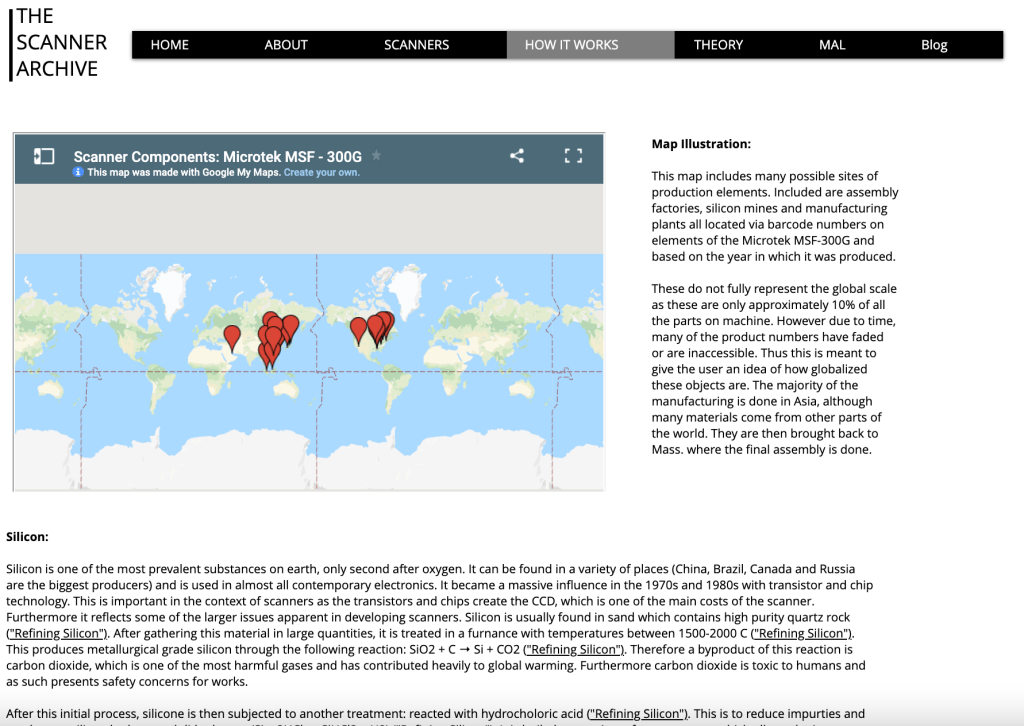Open the ABOUT menu item
The height and width of the screenshot is (726, 1024).
click(x=286, y=45)
